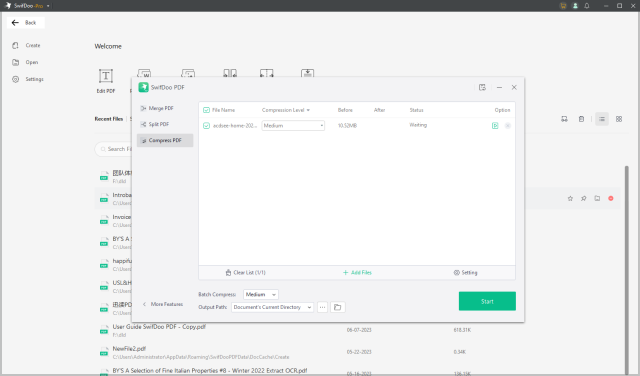
Task: Open the Open section in left sidebar
Action: click(x=25, y=62)
